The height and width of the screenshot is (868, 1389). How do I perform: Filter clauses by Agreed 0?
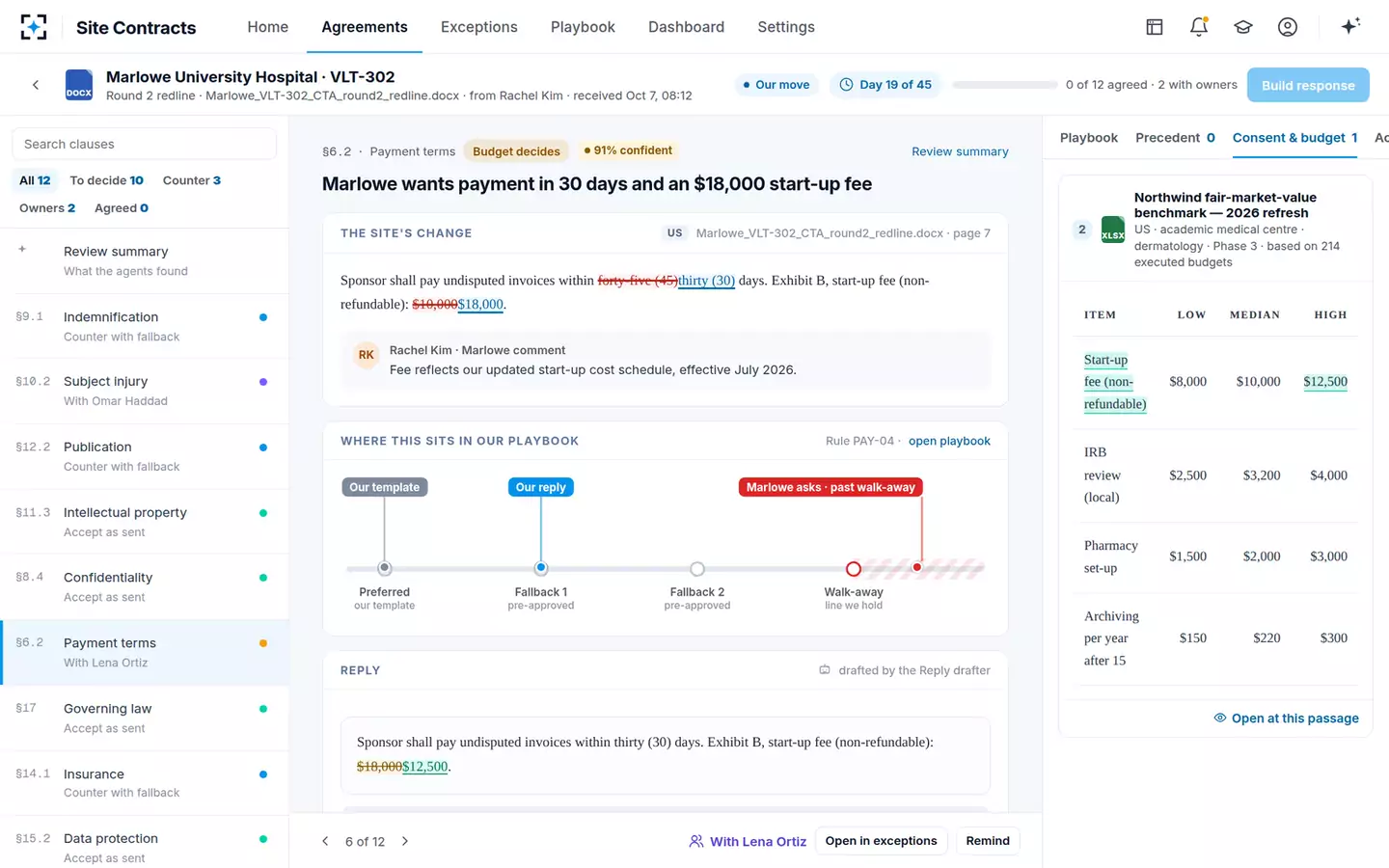click(x=122, y=208)
